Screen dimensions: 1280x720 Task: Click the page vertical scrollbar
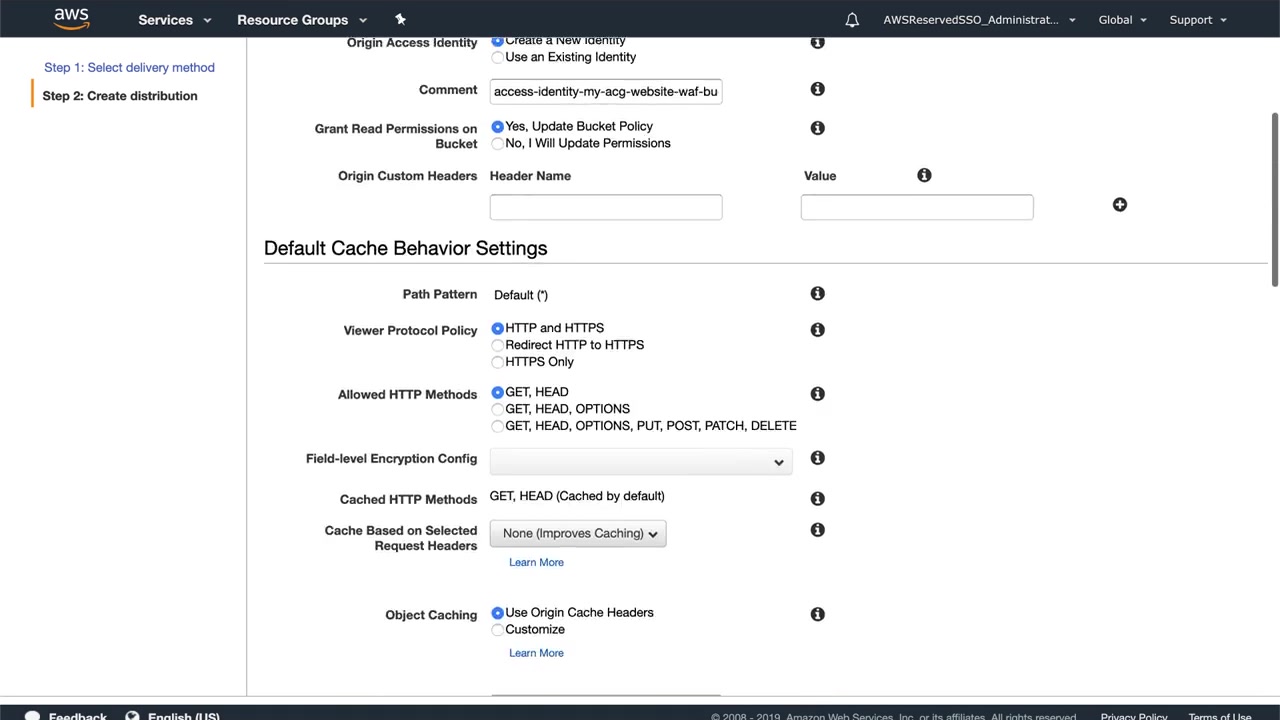pos(1274,200)
